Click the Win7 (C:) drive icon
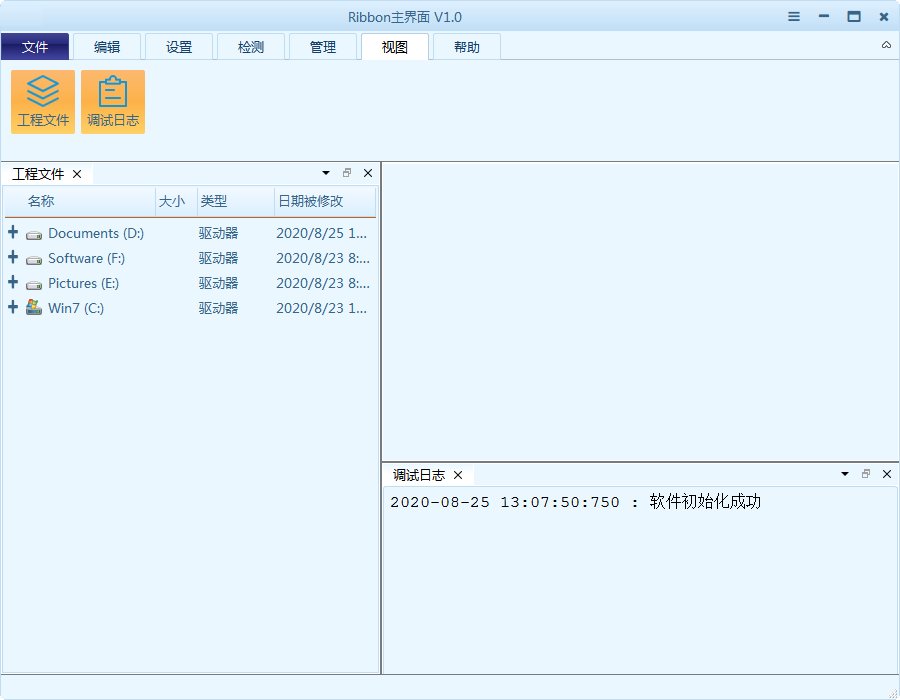Screen dimensions: 900x700 (34, 307)
